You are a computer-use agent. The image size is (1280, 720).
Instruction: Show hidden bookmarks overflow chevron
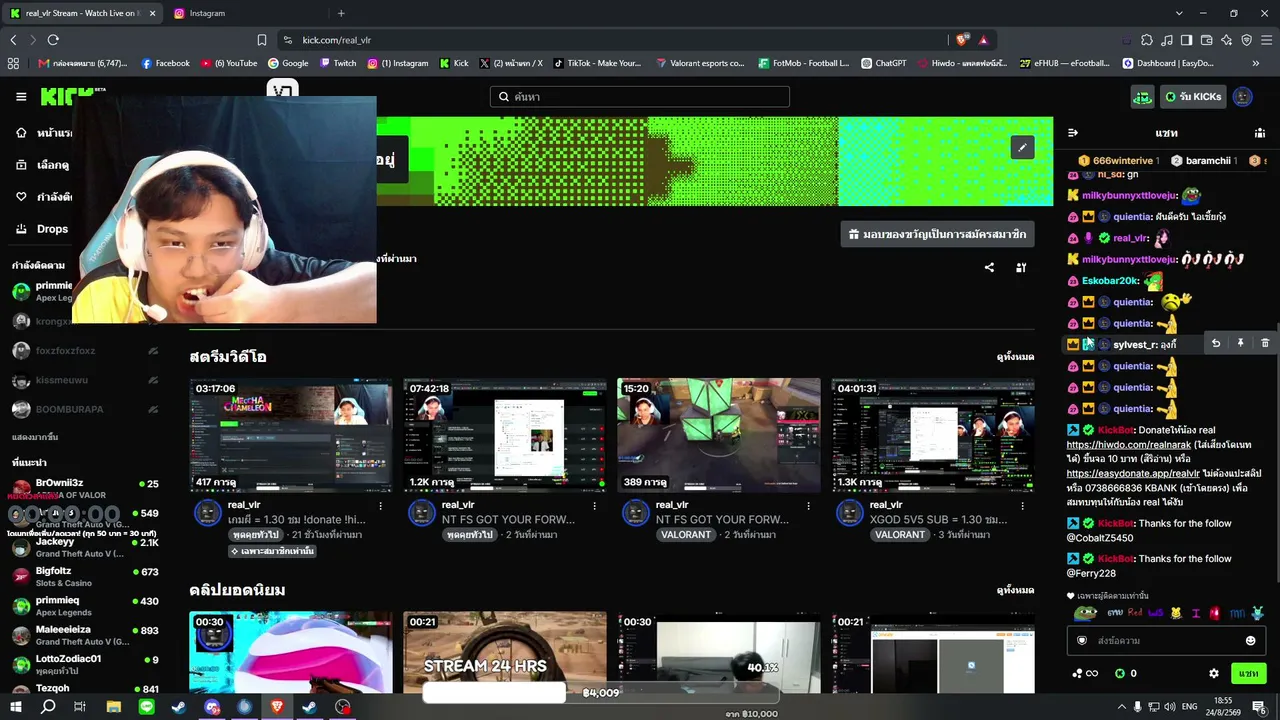[1255, 63]
